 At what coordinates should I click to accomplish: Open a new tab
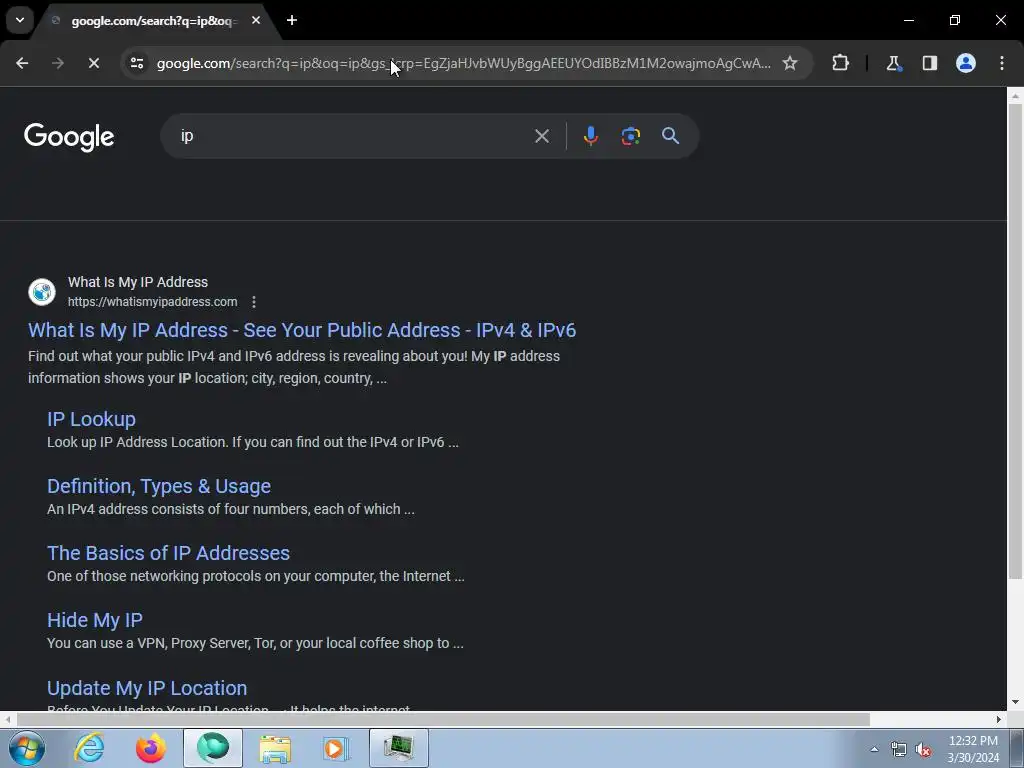292,20
